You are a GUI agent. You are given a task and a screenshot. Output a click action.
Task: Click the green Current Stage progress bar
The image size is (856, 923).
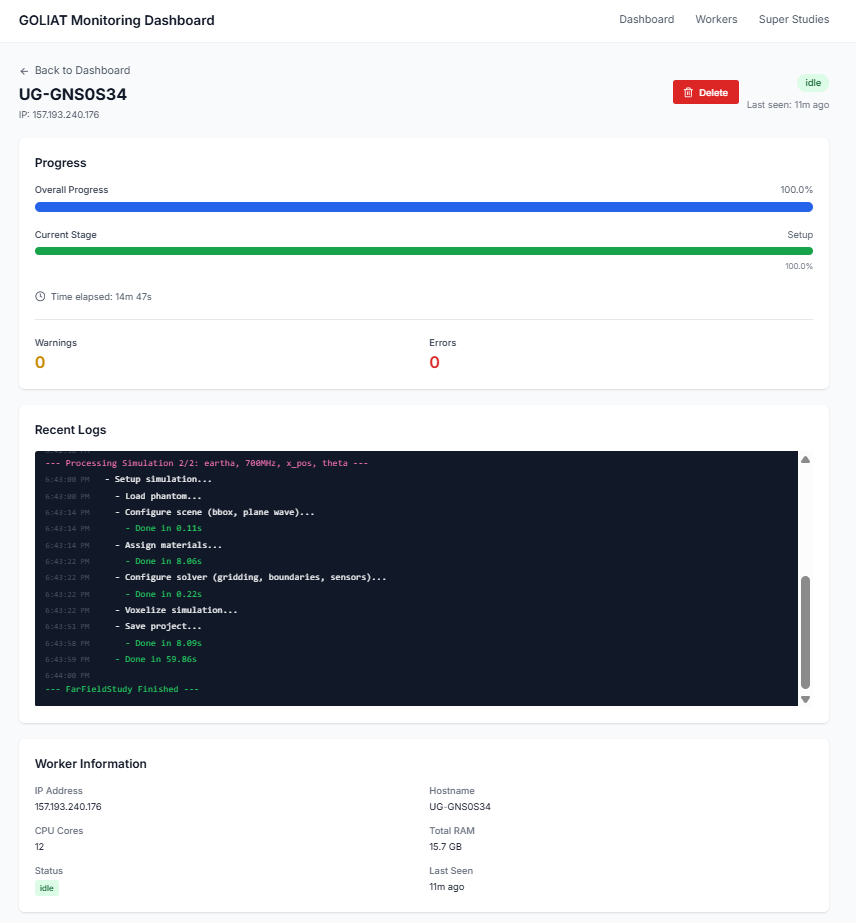coord(424,251)
